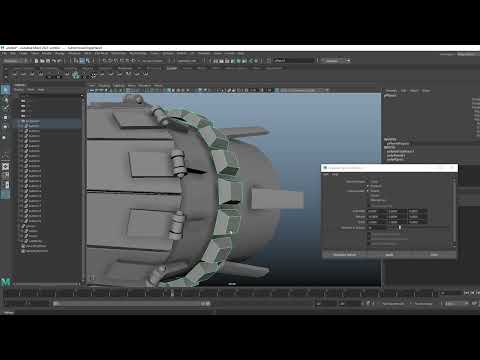This screenshot has height=360, width=480.
Task: Open the Show menu in Outliner panel
Action: (30, 90)
